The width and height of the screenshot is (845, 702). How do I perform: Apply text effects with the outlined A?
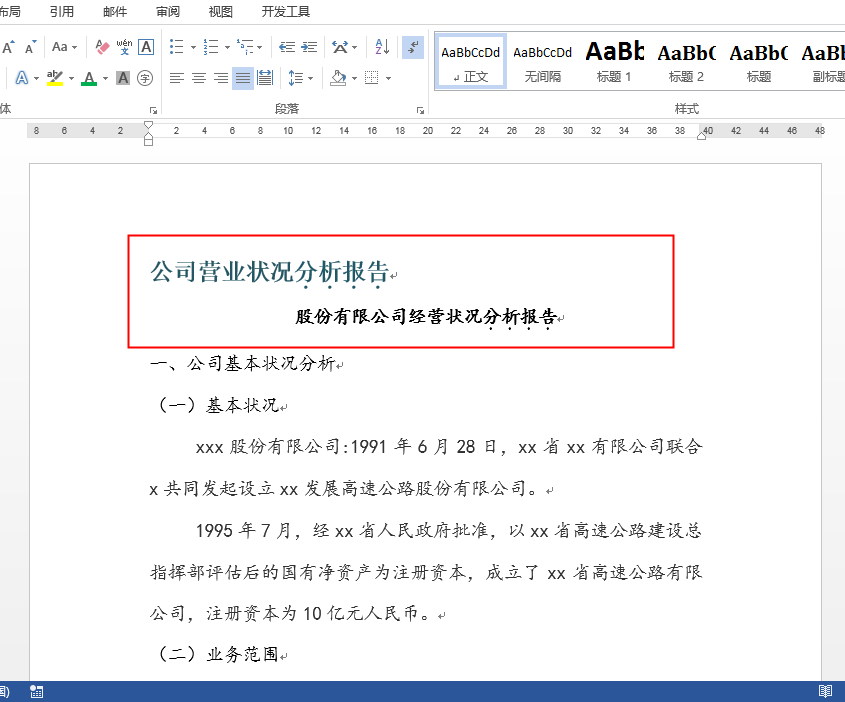click(22, 78)
